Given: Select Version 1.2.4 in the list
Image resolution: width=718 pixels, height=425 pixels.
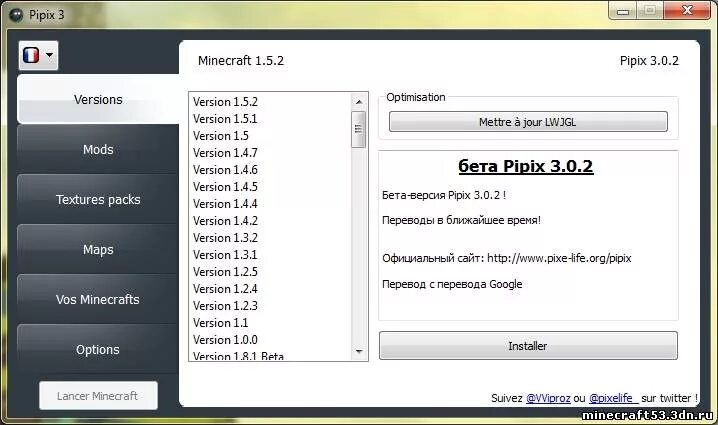Looking at the screenshot, I should 270,289.
